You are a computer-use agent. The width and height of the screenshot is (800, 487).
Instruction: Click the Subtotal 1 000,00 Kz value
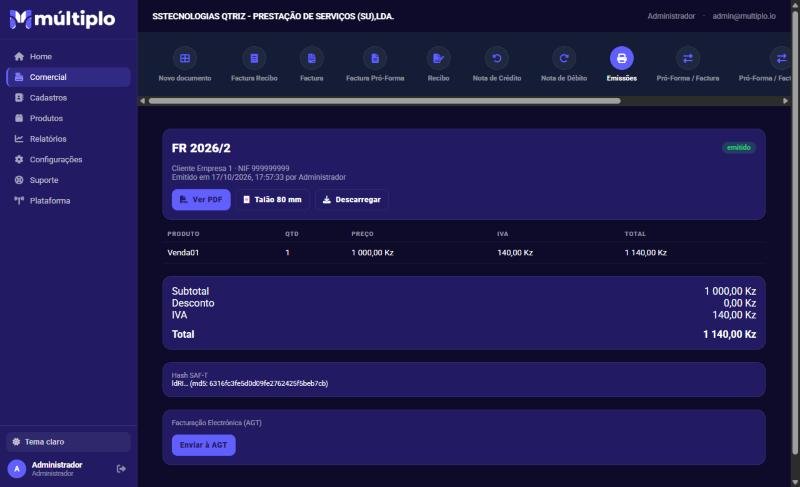[x=730, y=291]
